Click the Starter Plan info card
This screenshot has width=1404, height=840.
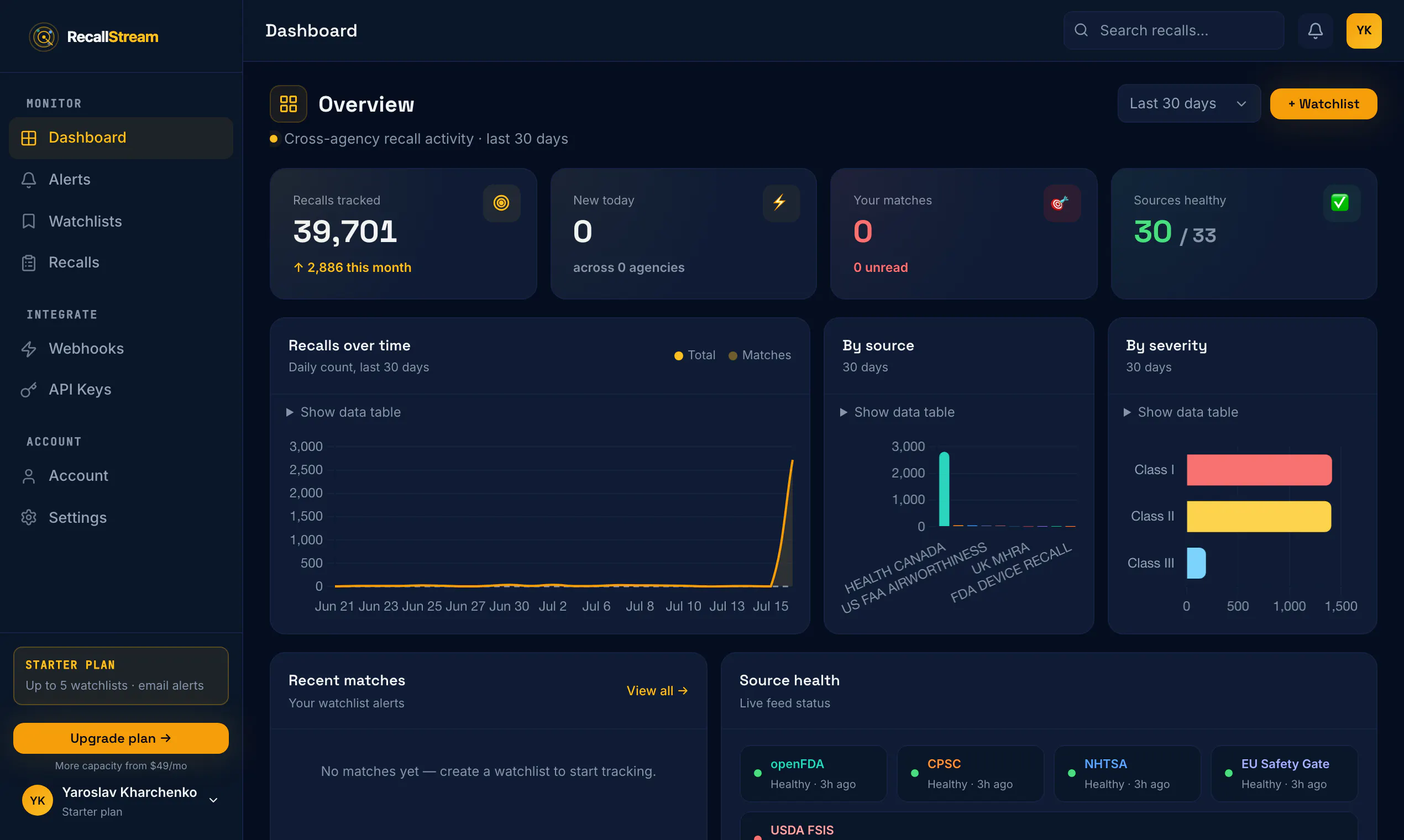tap(121, 676)
